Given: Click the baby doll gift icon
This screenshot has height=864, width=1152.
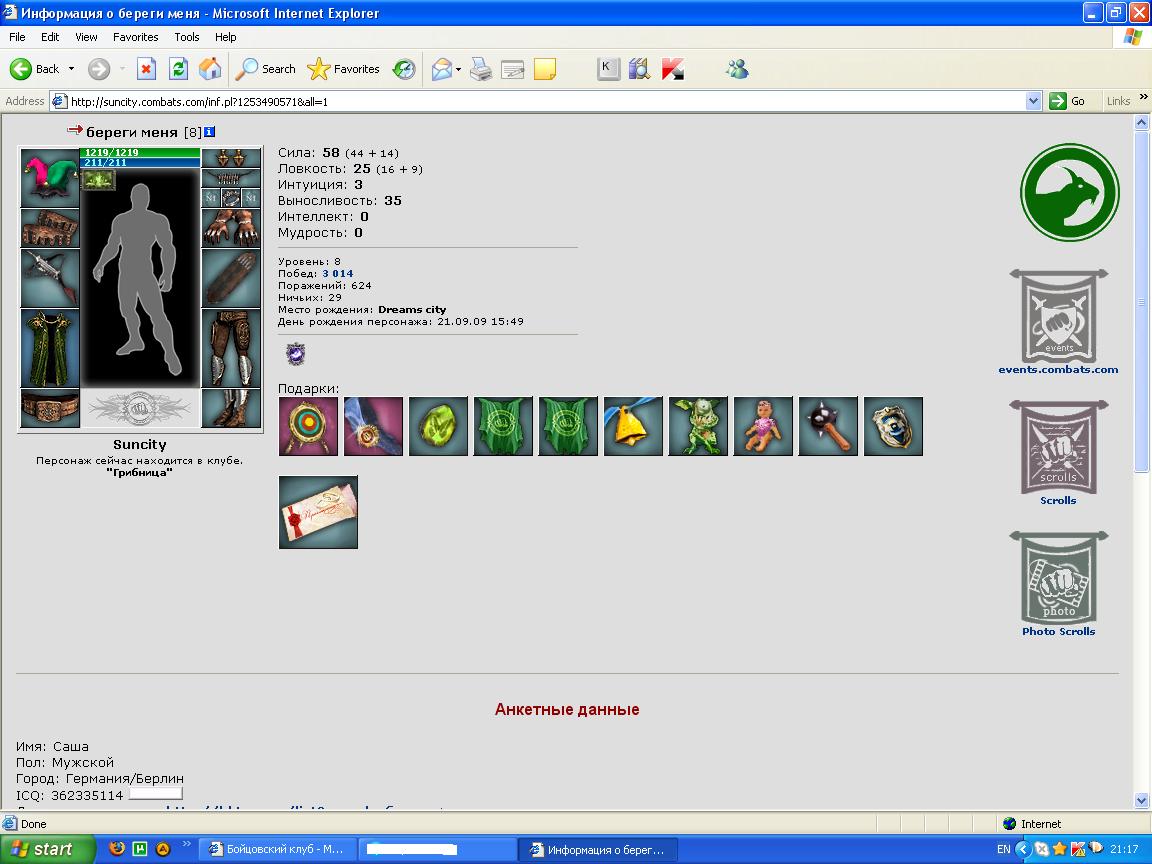Looking at the screenshot, I should (763, 426).
